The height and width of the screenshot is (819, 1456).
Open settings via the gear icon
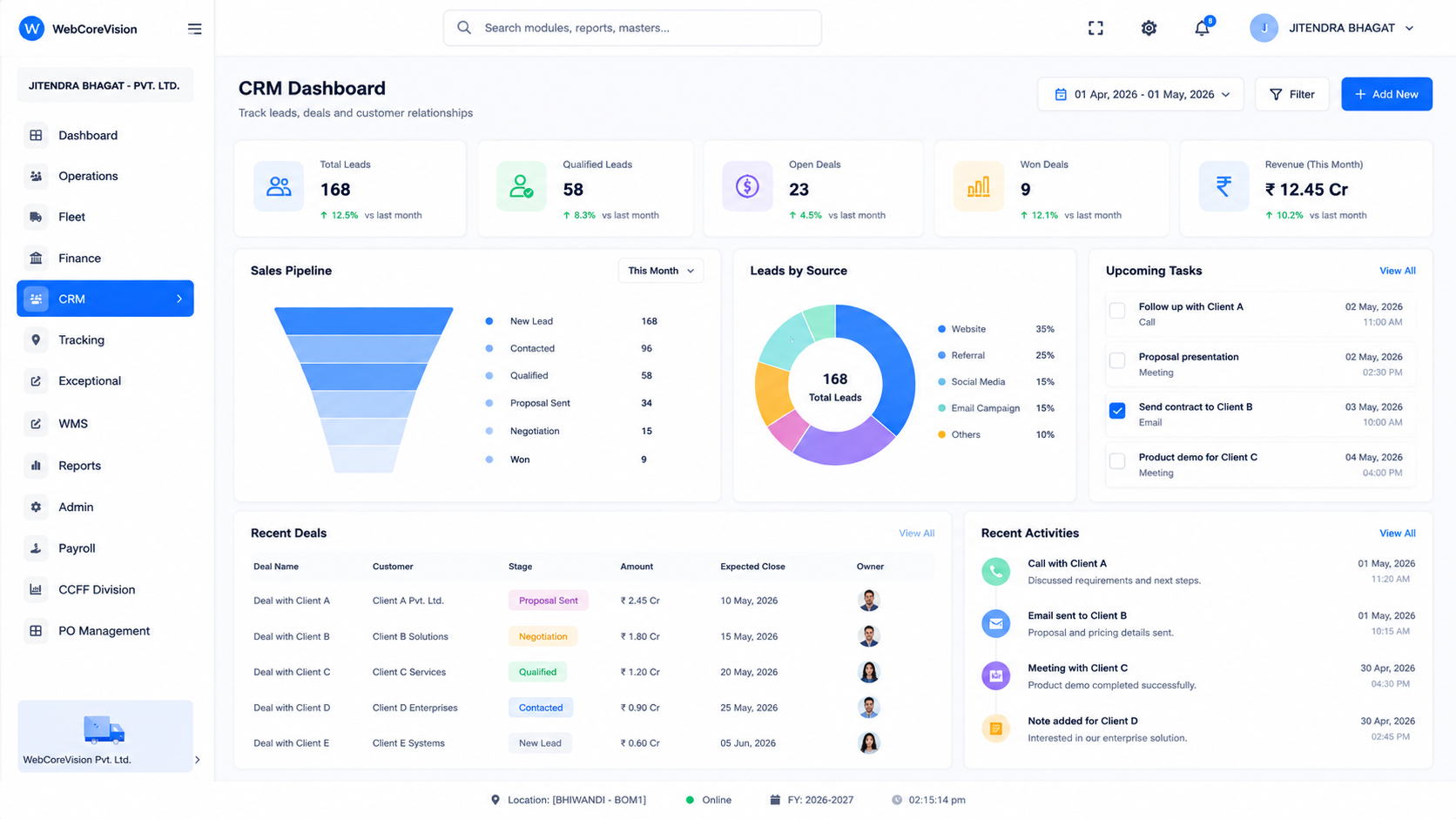[1149, 28]
